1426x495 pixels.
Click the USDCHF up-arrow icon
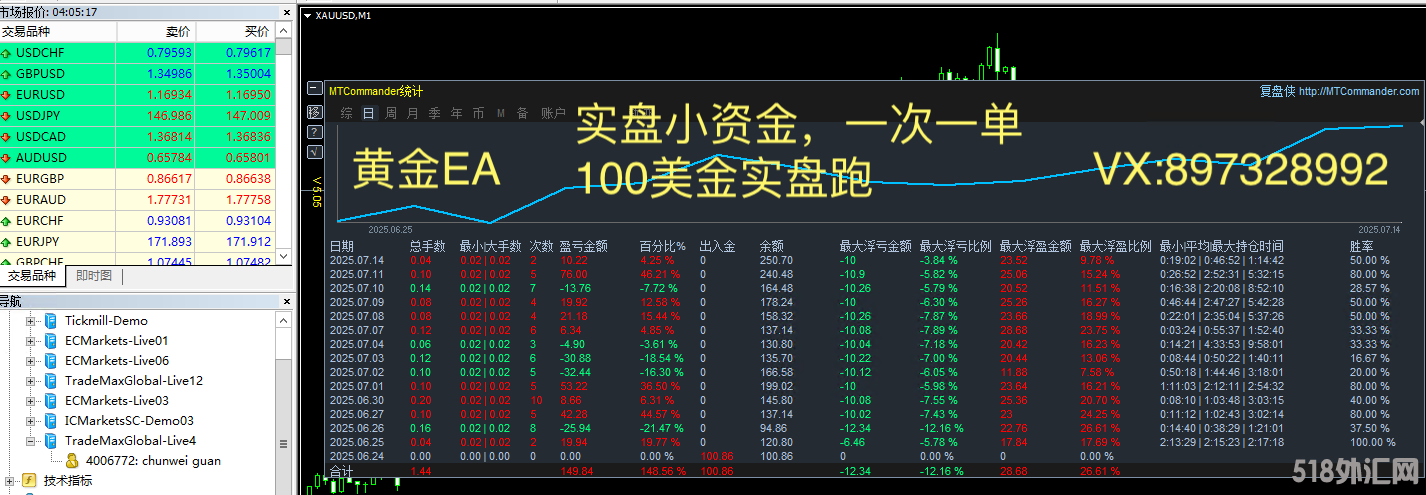coord(6,53)
